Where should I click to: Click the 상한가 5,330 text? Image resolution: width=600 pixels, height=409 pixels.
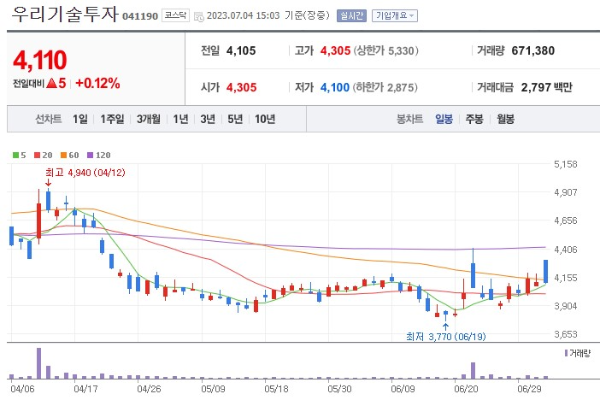click(385, 51)
